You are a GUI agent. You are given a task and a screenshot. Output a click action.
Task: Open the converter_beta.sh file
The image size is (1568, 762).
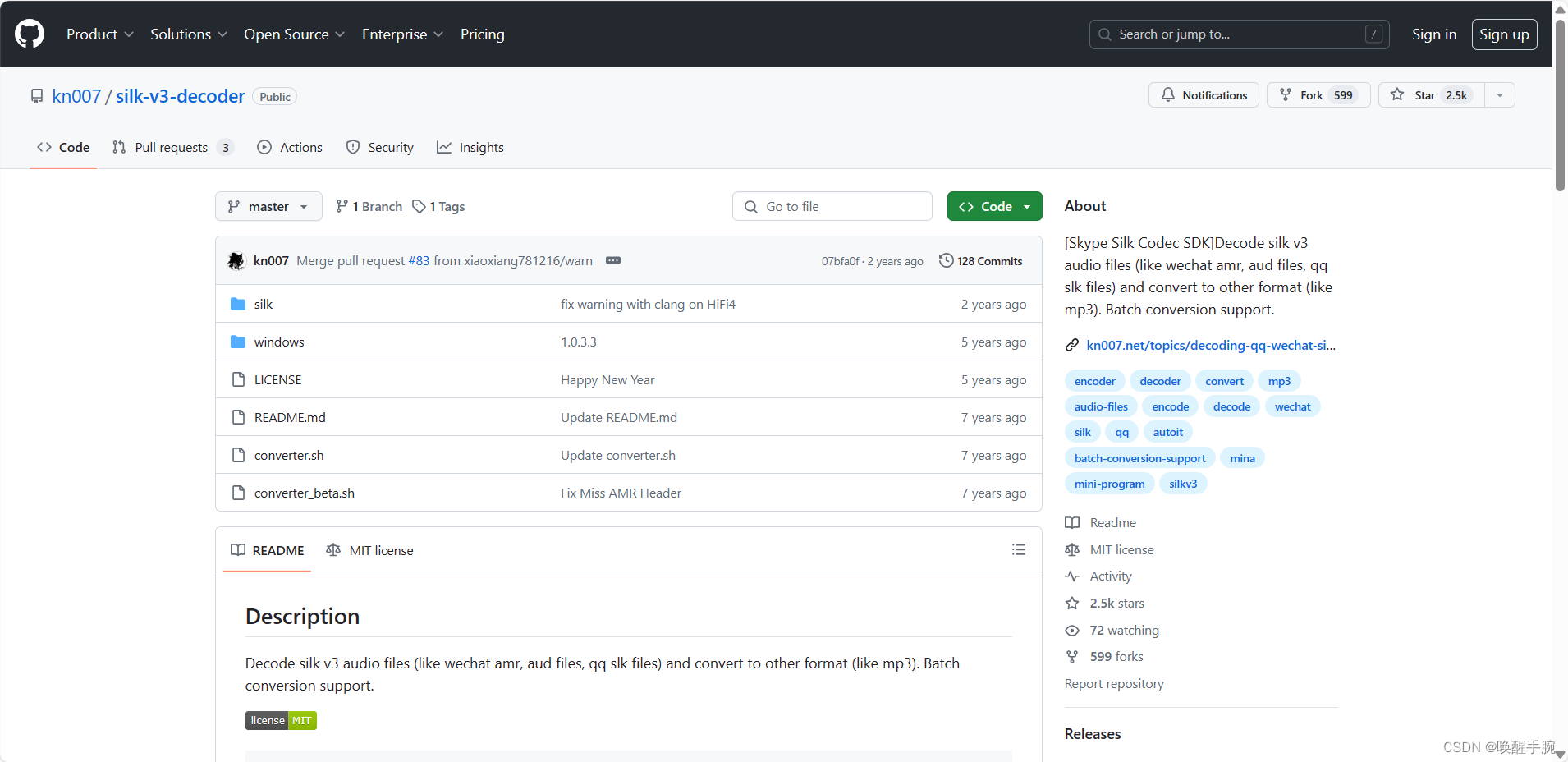305,493
